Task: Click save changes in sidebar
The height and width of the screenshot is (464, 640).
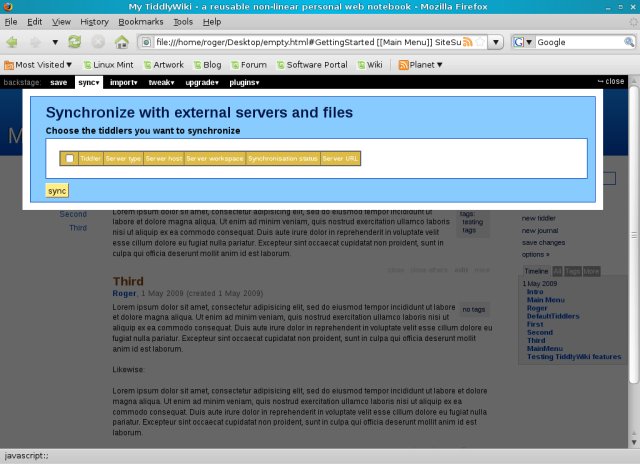Action: (x=543, y=242)
